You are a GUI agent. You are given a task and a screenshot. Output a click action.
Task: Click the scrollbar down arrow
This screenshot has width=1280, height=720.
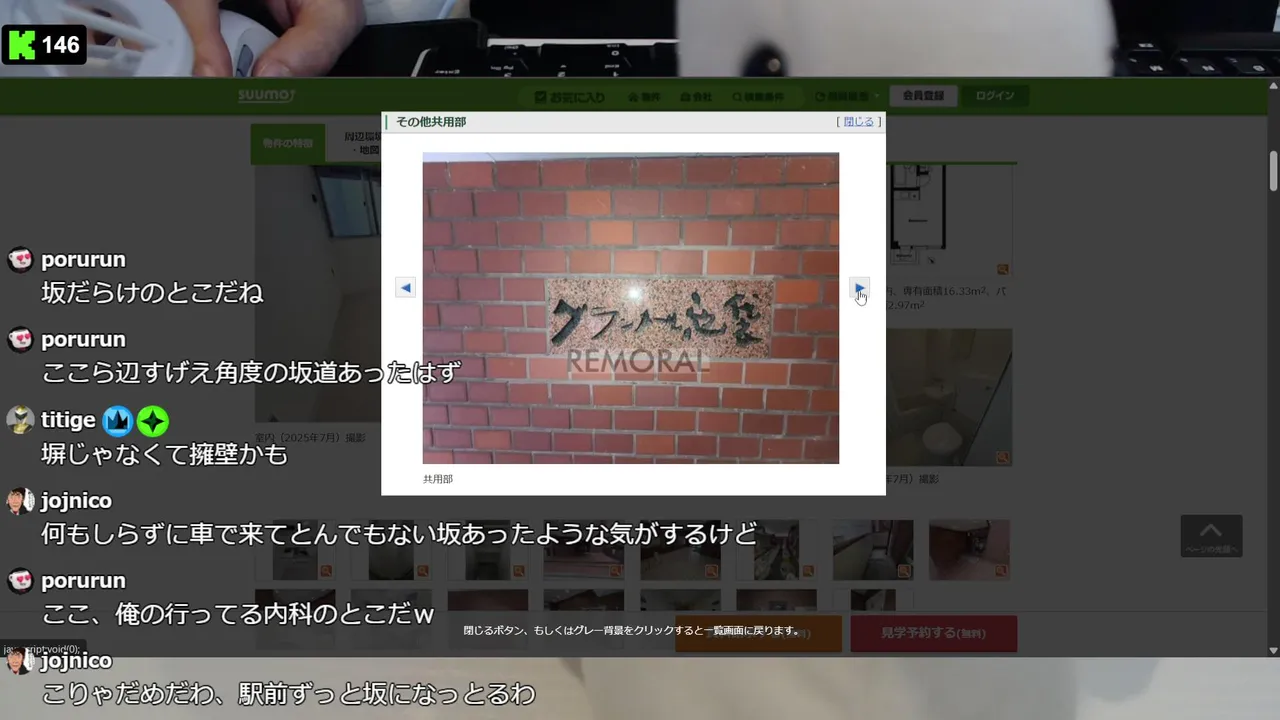coord(1273,650)
